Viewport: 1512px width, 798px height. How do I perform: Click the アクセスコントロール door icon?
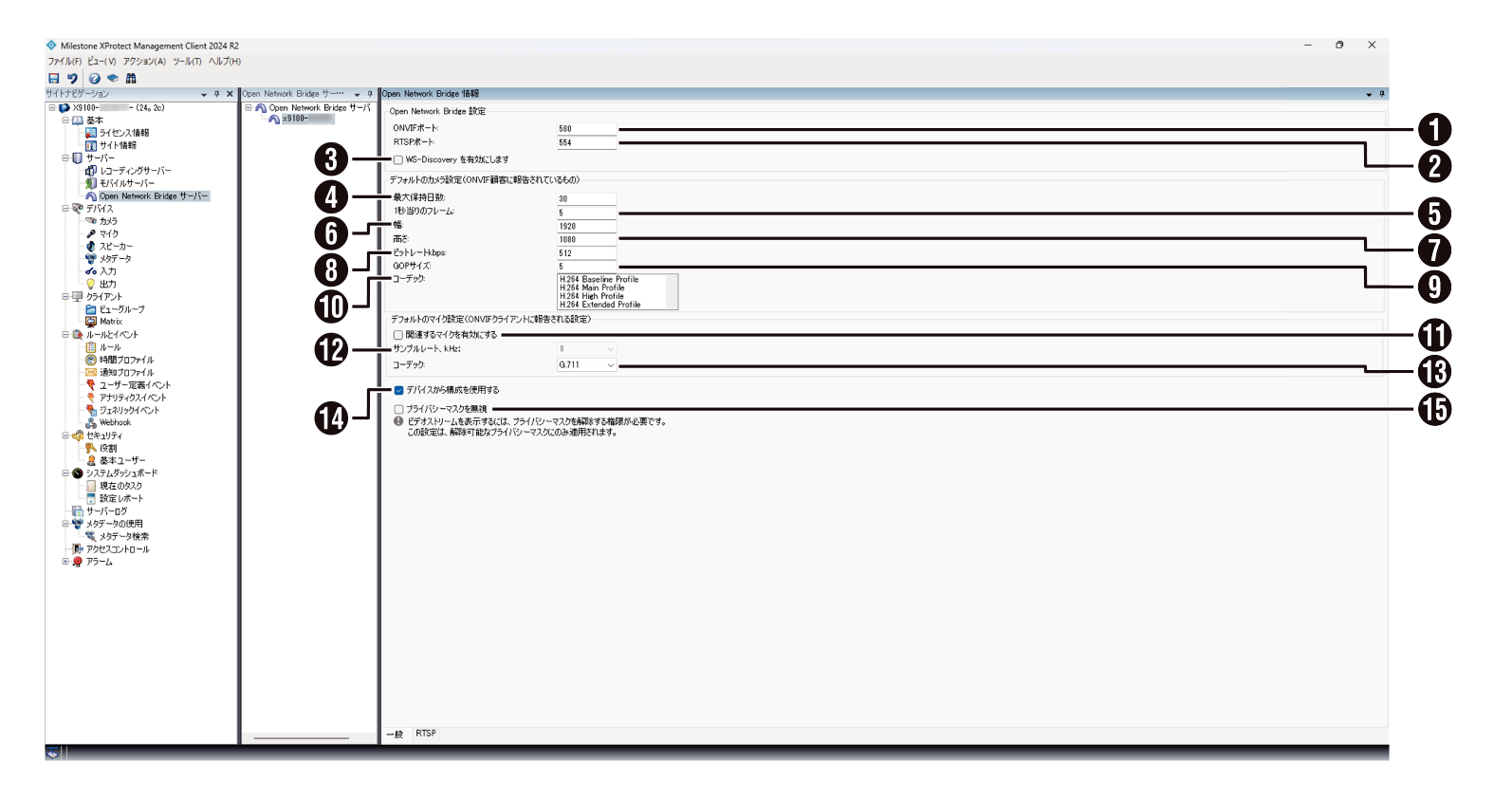click(78, 548)
